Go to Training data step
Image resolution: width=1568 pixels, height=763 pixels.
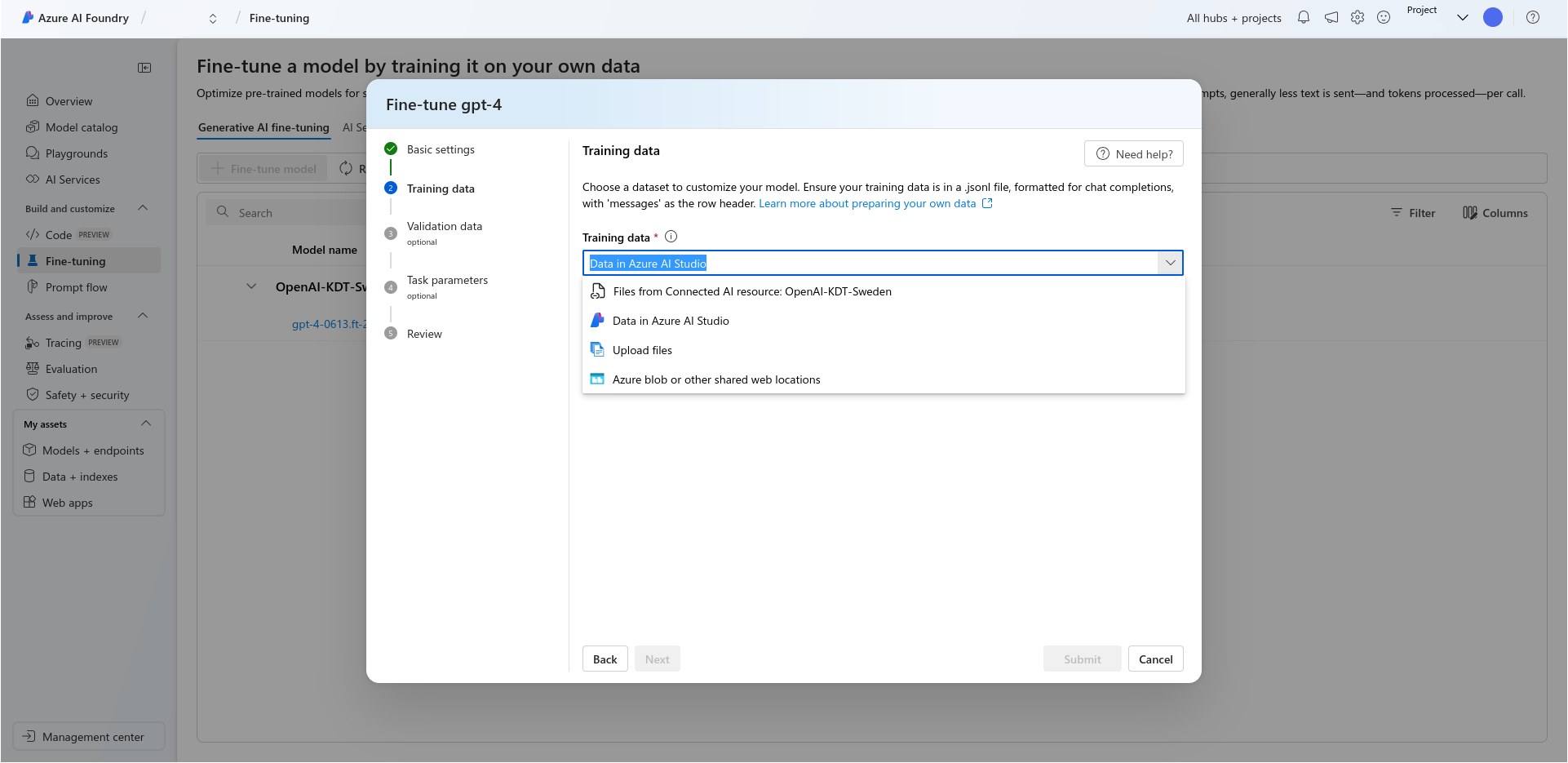pyautogui.click(x=441, y=189)
